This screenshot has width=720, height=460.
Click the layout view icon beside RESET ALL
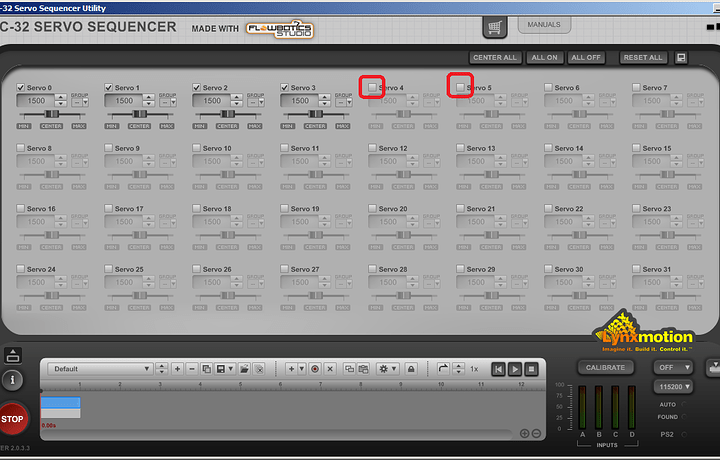pos(681,57)
